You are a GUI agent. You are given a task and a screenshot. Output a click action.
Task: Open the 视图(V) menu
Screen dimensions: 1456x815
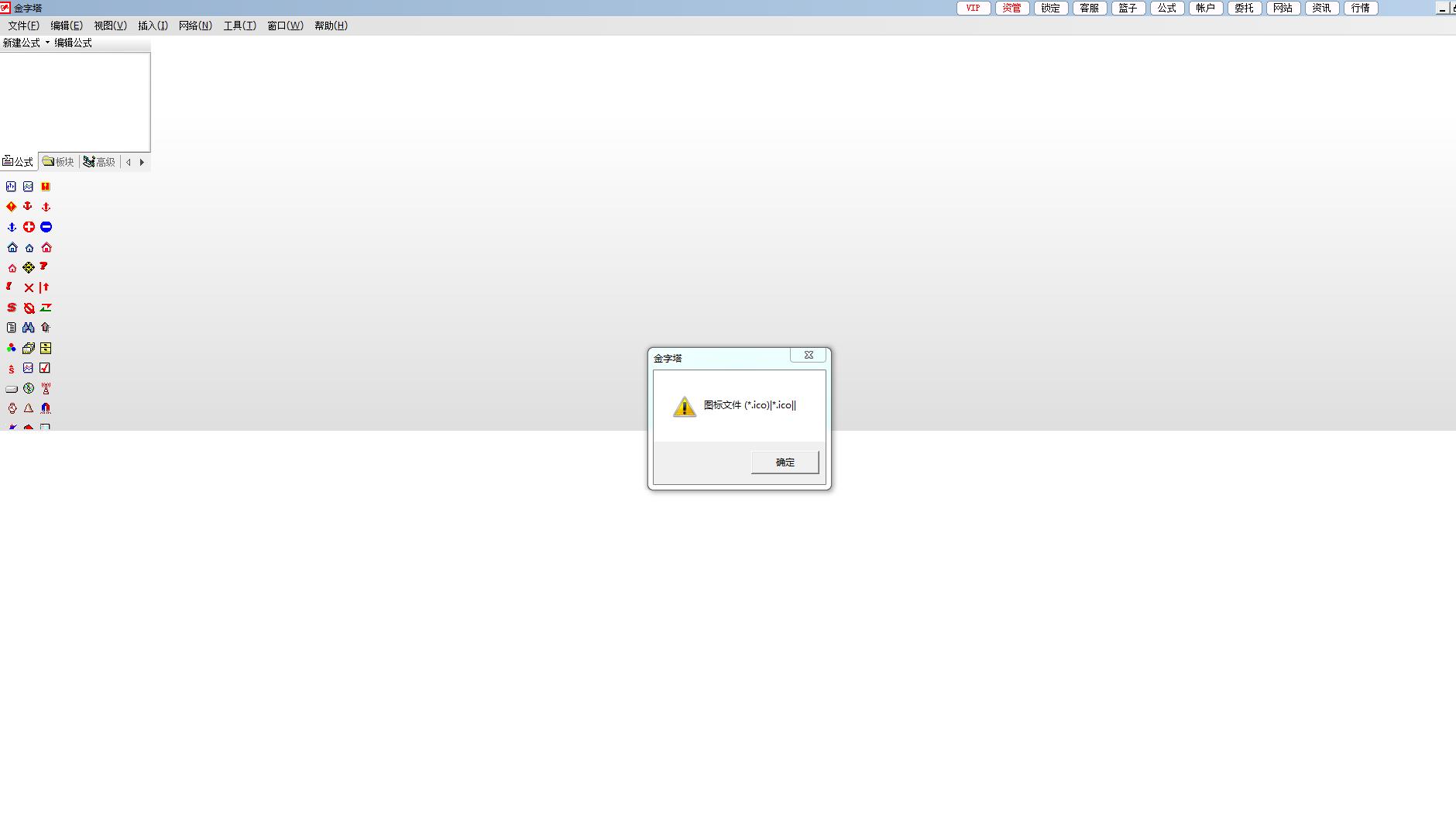coord(111,26)
